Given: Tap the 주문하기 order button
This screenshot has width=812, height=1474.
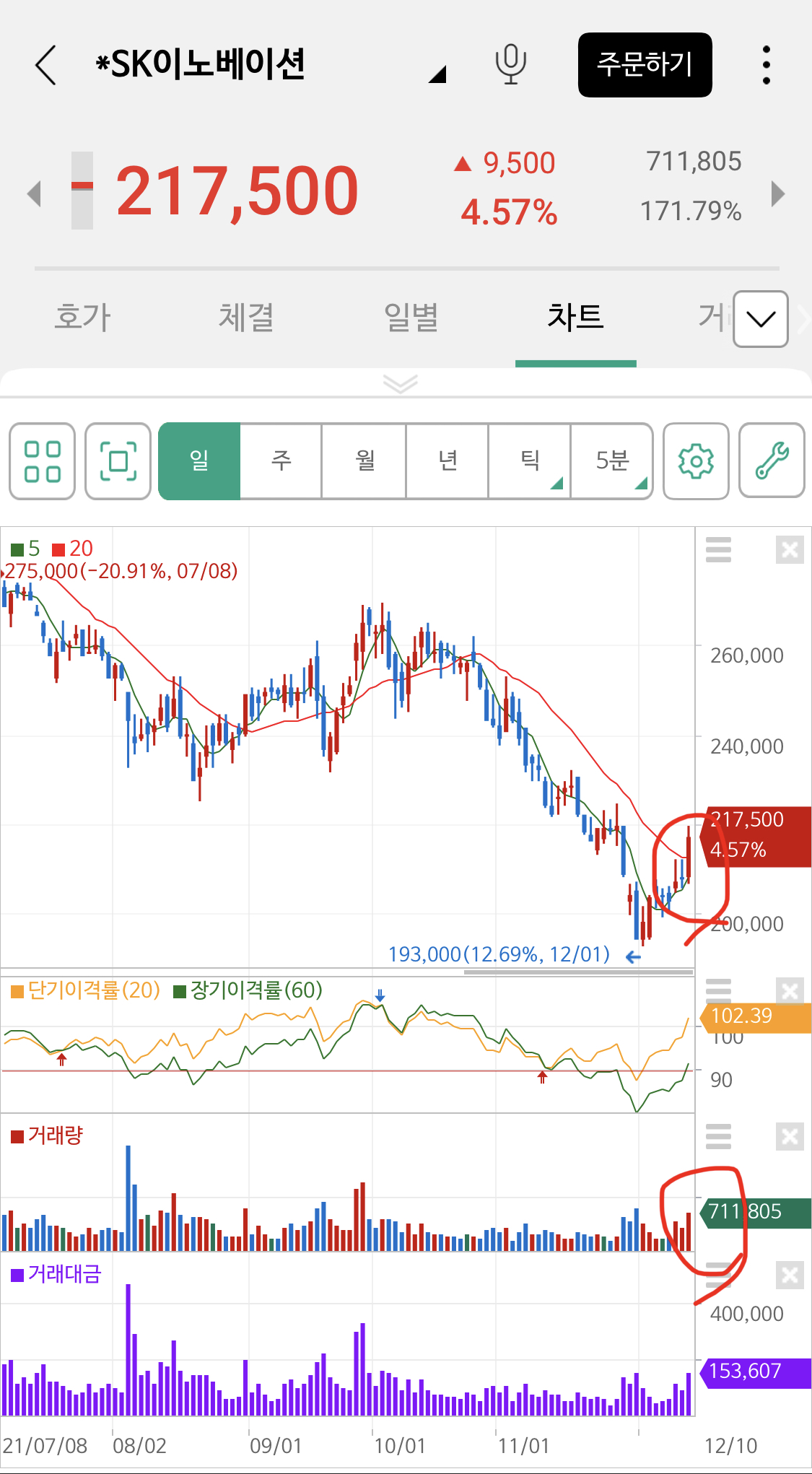Looking at the screenshot, I should (x=645, y=64).
